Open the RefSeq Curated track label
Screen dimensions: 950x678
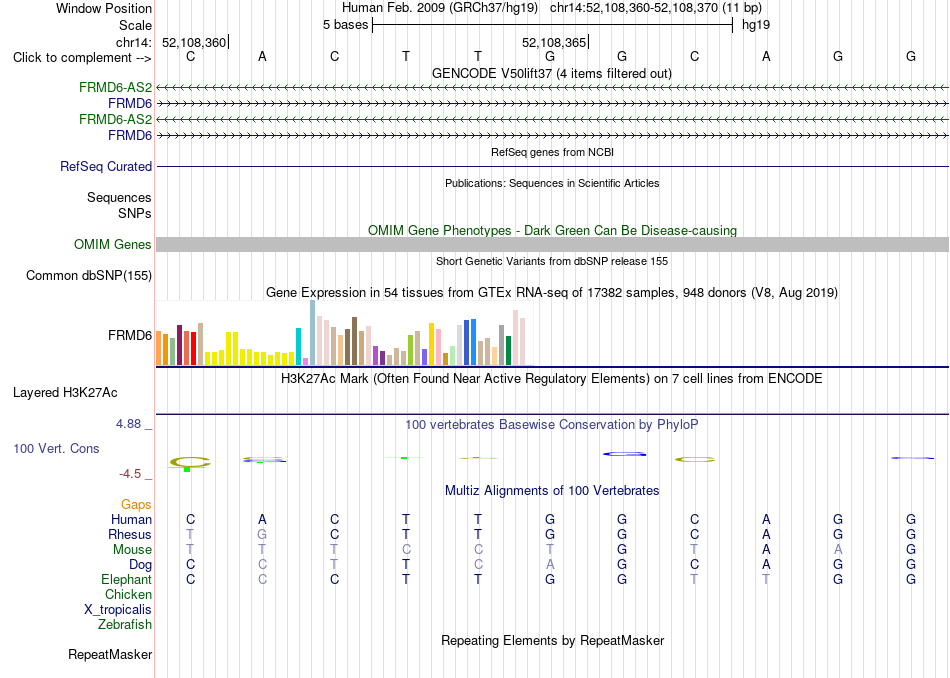pyautogui.click(x=105, y=166)
